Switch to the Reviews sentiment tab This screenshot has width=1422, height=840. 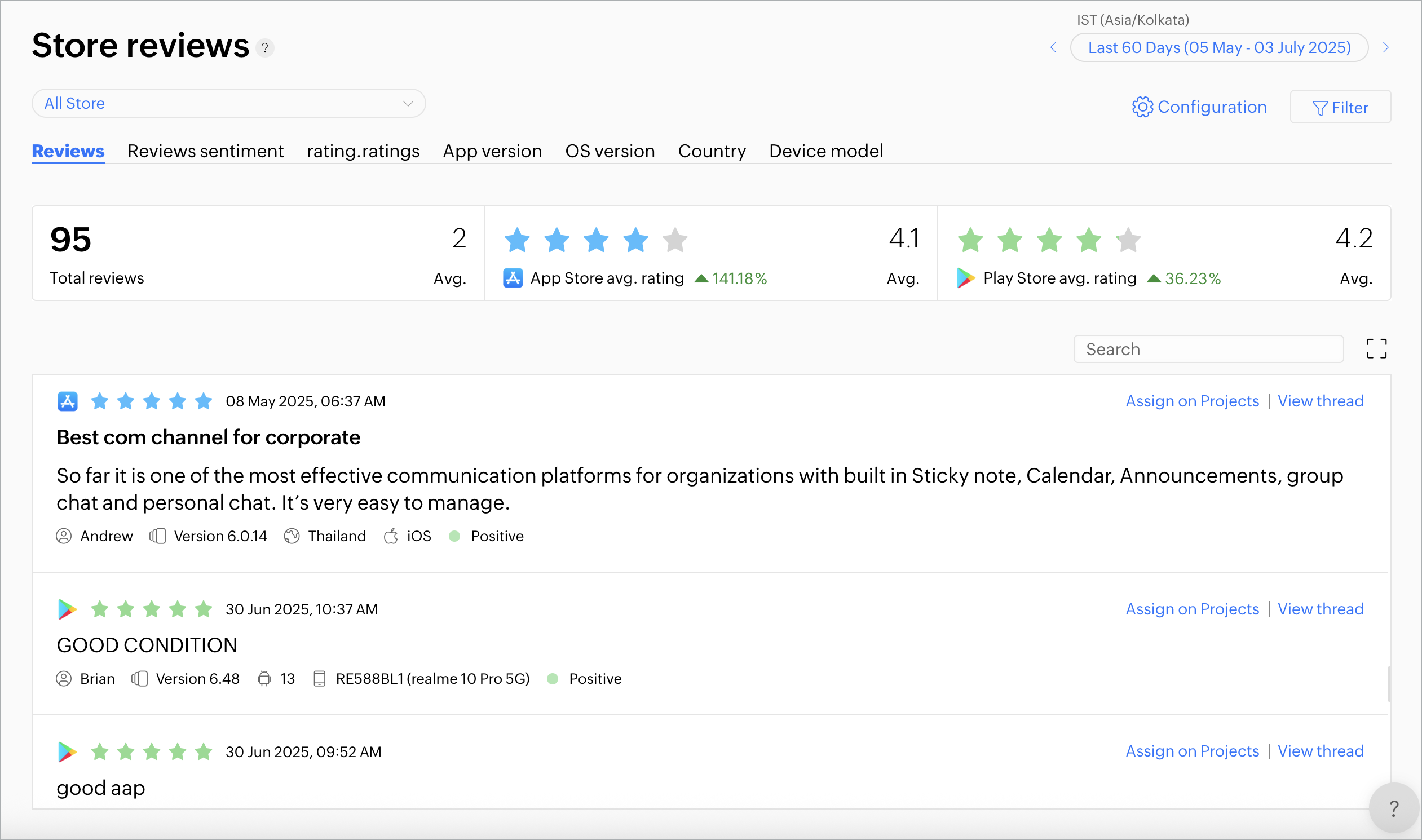tap(205, 151)
